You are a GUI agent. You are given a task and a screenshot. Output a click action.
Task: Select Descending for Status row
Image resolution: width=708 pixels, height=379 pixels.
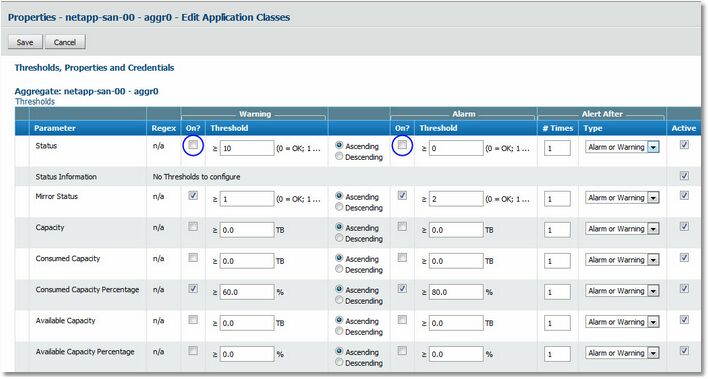point(339,156)
